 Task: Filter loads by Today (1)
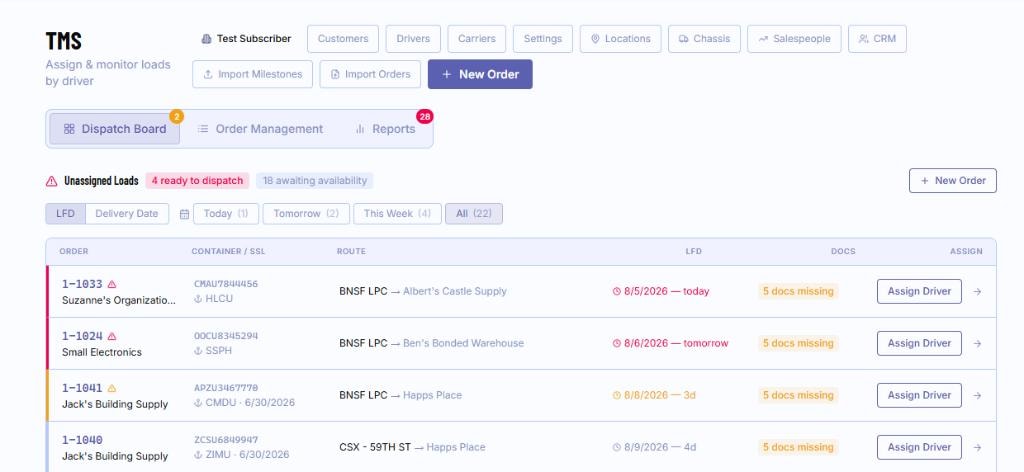[226, 213]
